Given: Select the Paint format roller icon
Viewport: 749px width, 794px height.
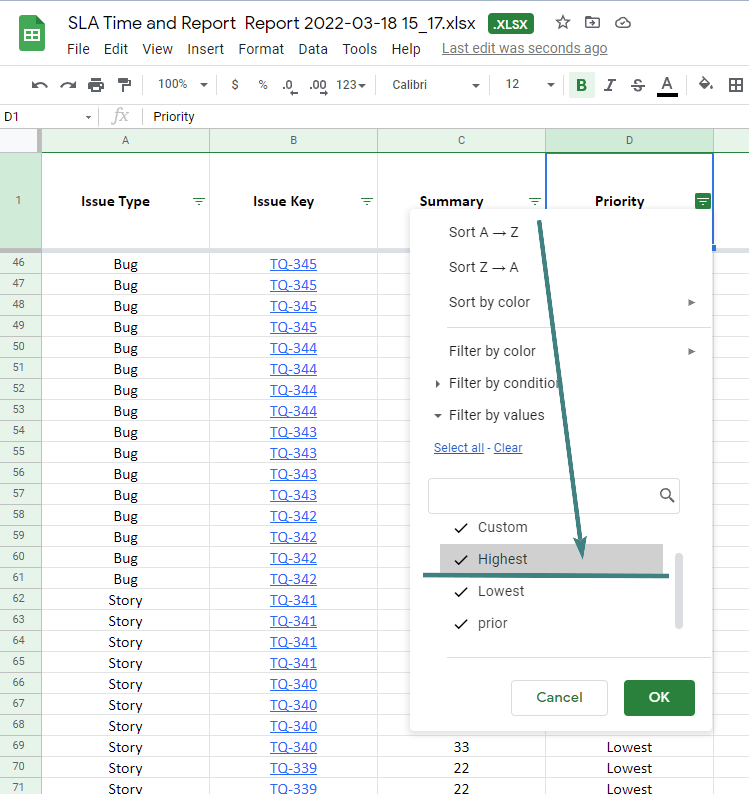Looking at the screenshot, I should click(124, 85).
